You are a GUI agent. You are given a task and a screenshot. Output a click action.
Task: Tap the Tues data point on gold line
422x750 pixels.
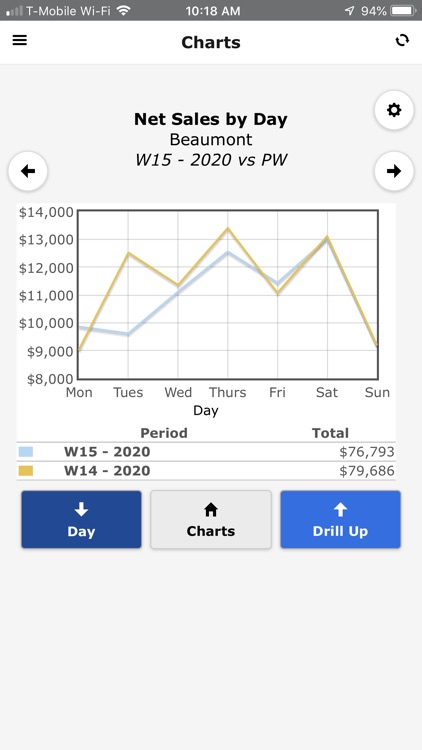pos(128,253)
